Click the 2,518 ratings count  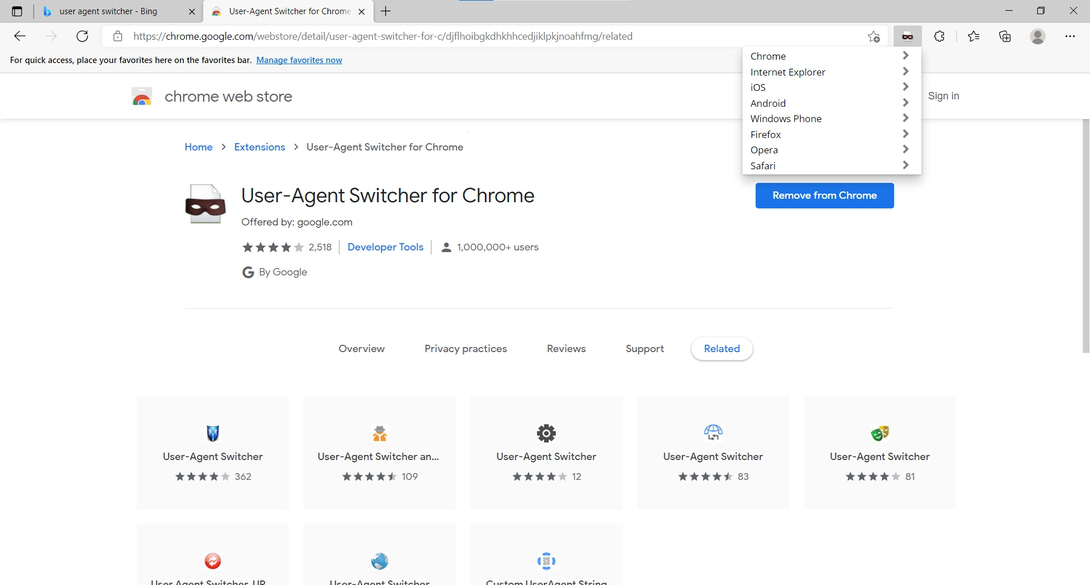pyautogui.click(x=320, y=247)
